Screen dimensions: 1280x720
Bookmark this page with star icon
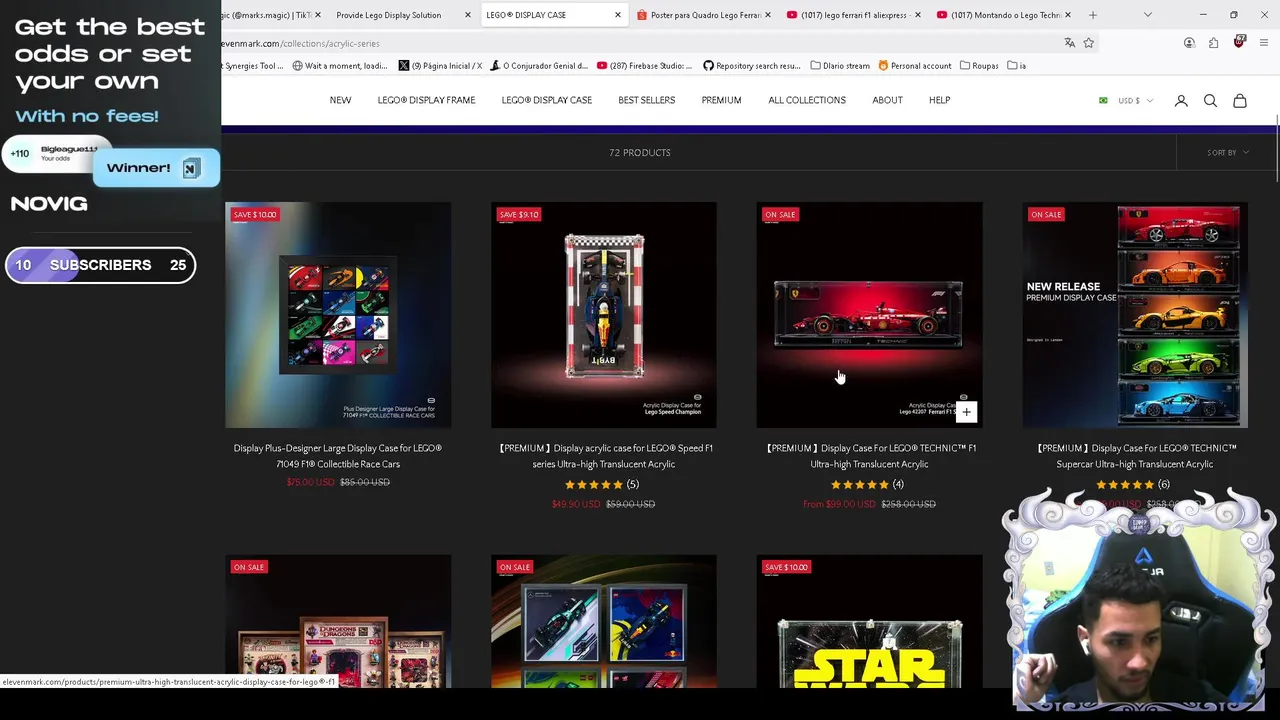coord(1089,43)
